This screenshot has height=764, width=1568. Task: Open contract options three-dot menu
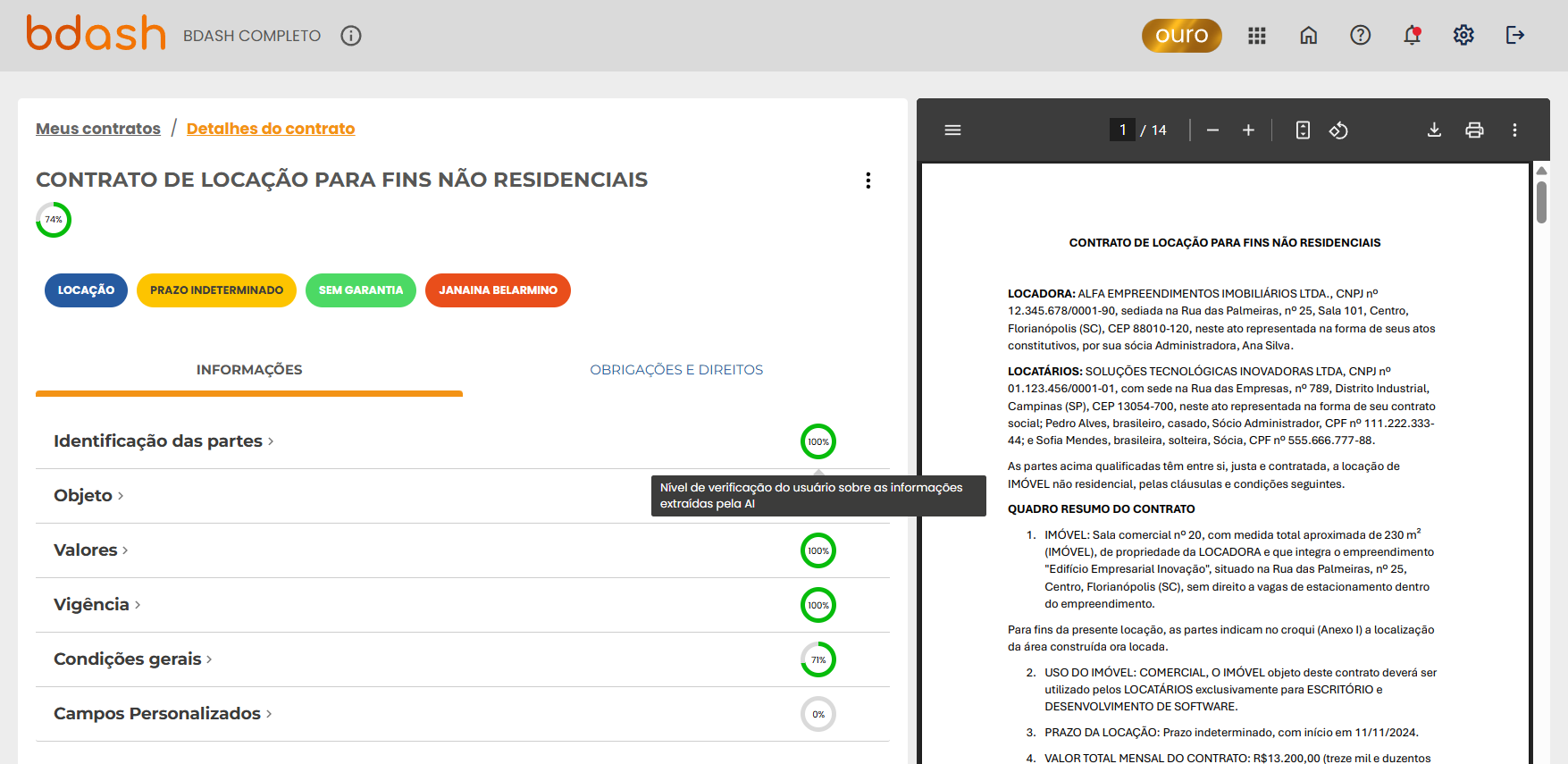(x=868, y=181)
